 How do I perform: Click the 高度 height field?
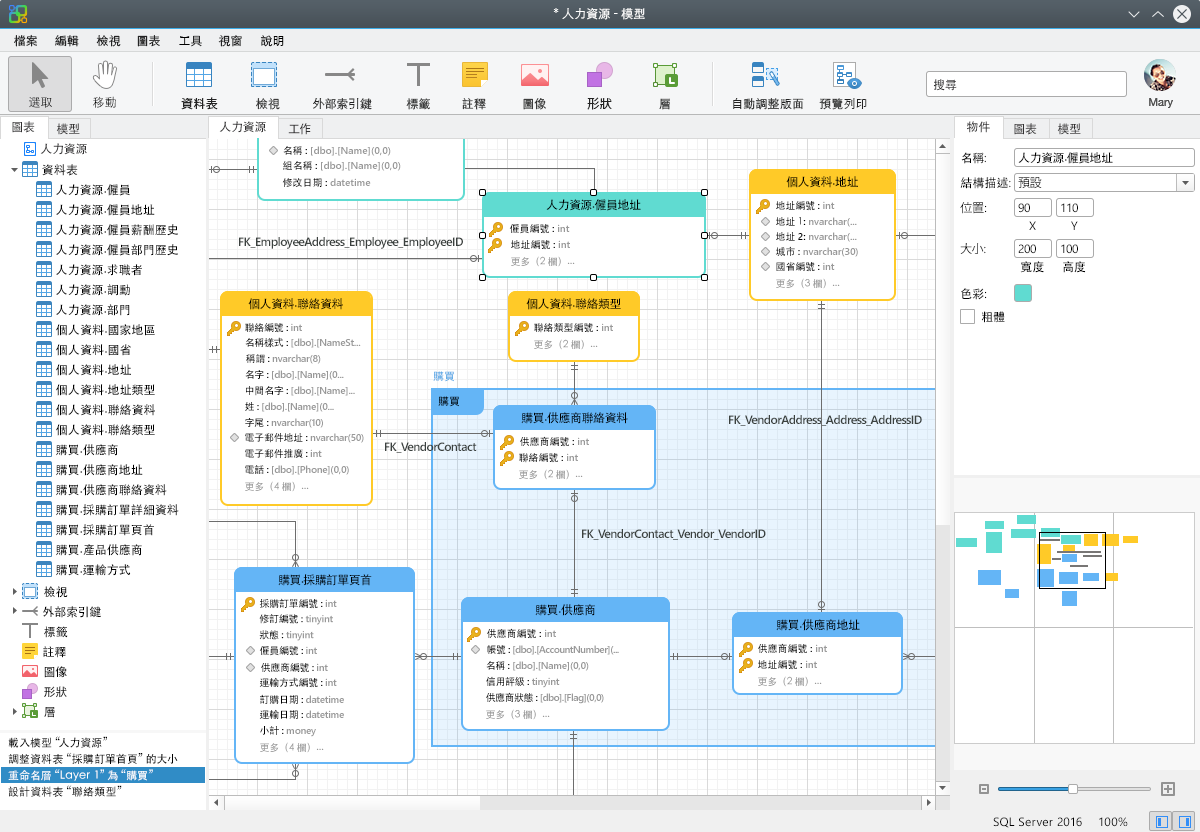(x=1074, y=248)
